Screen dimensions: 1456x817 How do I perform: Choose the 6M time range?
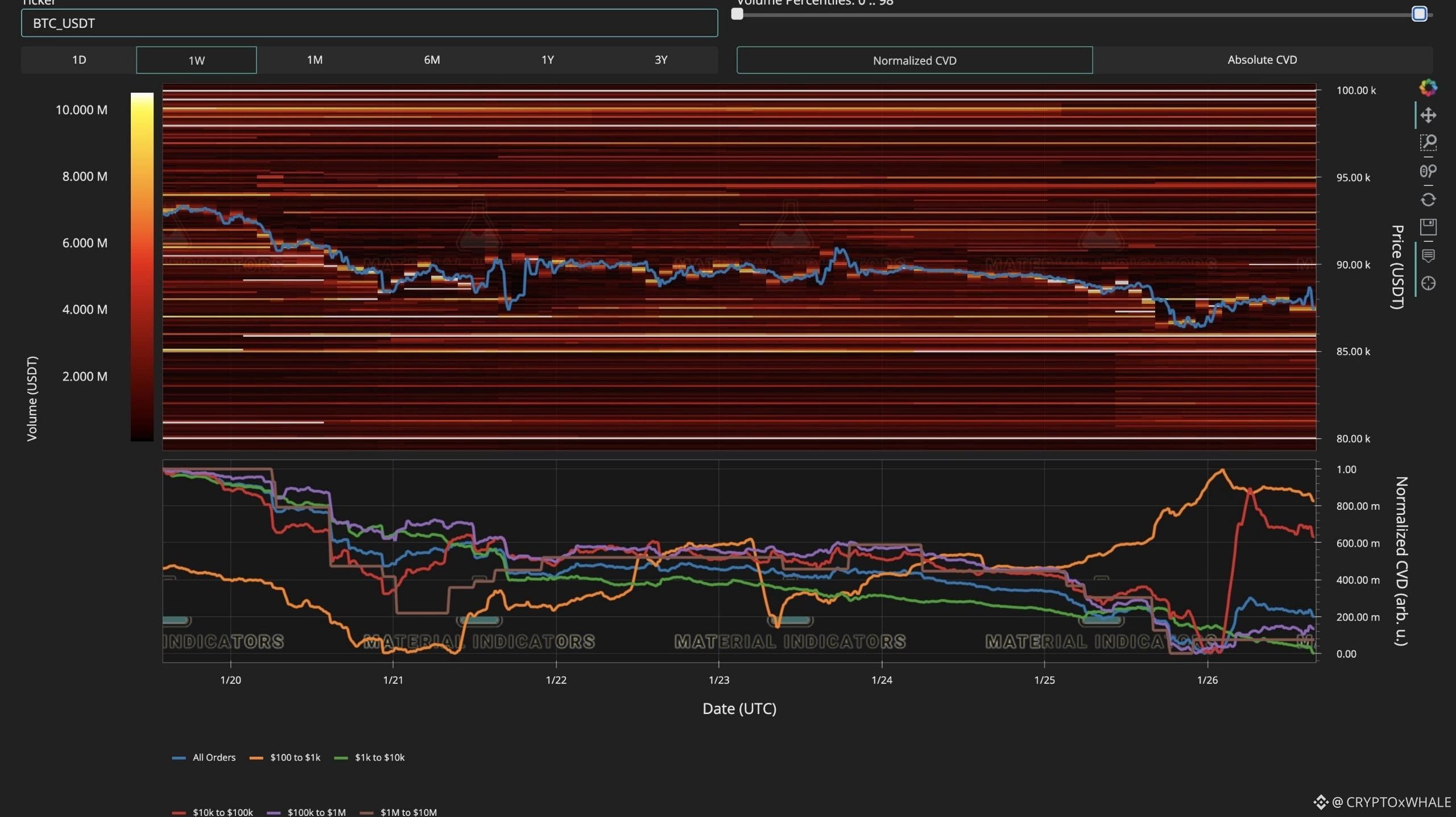pyautogui.click(x=432, y=60)
